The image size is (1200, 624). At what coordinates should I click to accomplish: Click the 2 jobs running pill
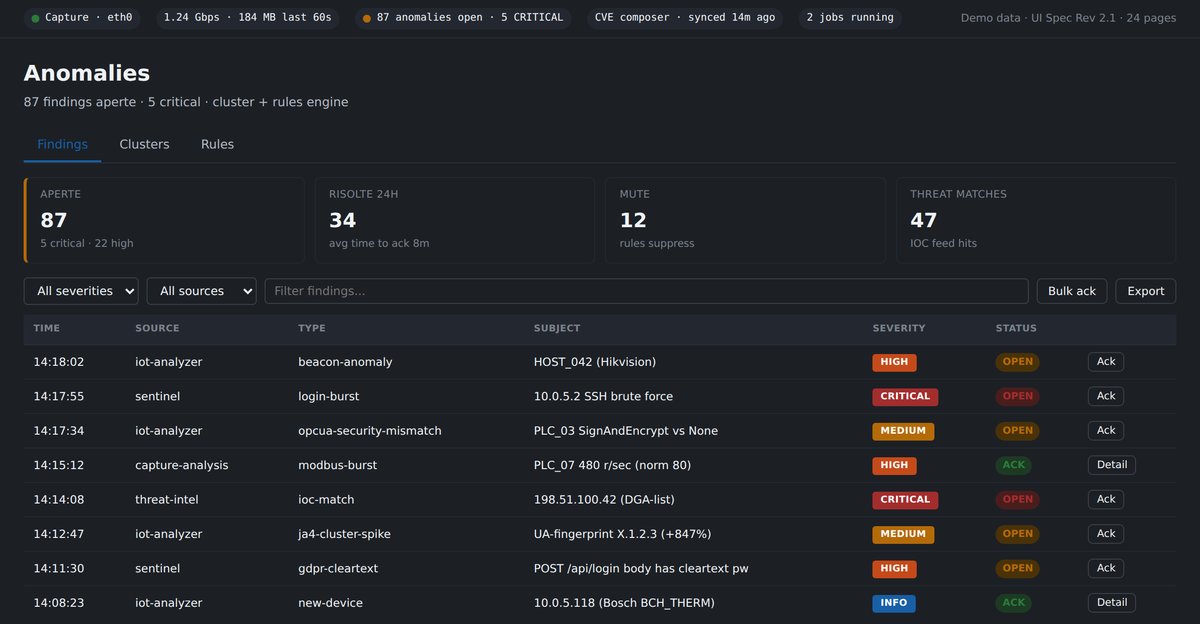pyautogui.click(x=850, y=18)
